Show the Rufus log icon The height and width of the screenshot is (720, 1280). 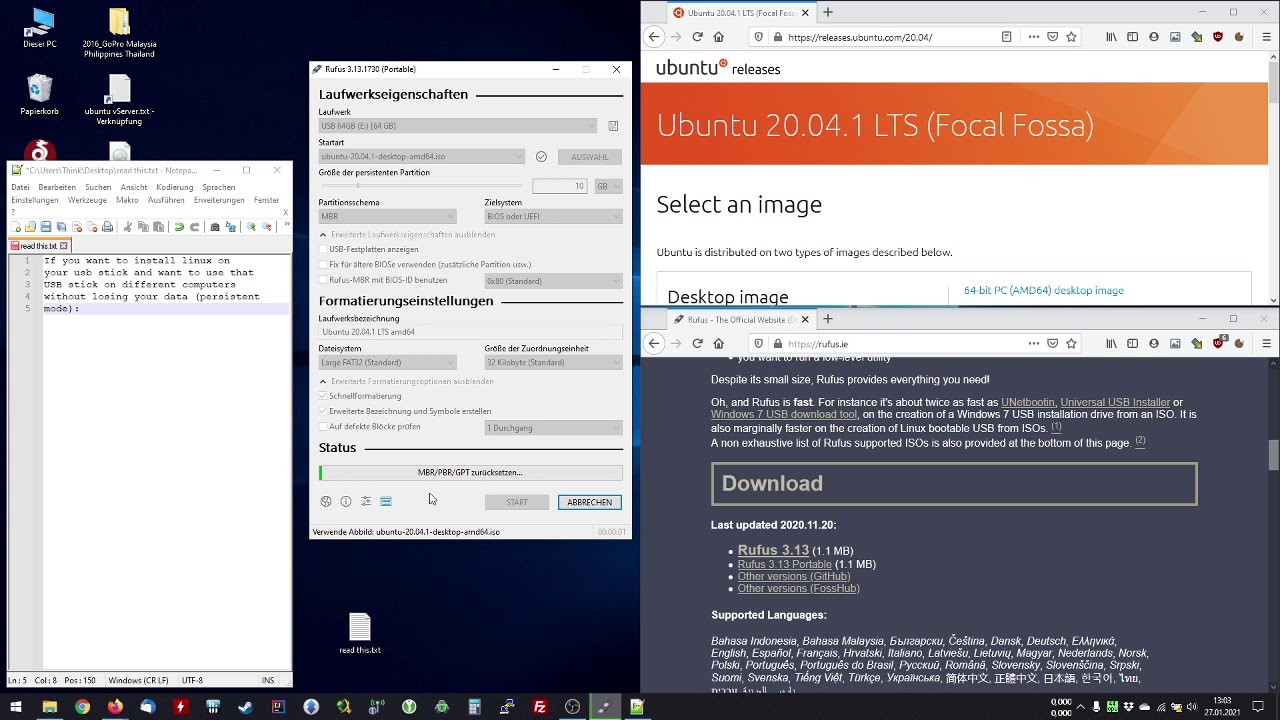pos(386,502)
